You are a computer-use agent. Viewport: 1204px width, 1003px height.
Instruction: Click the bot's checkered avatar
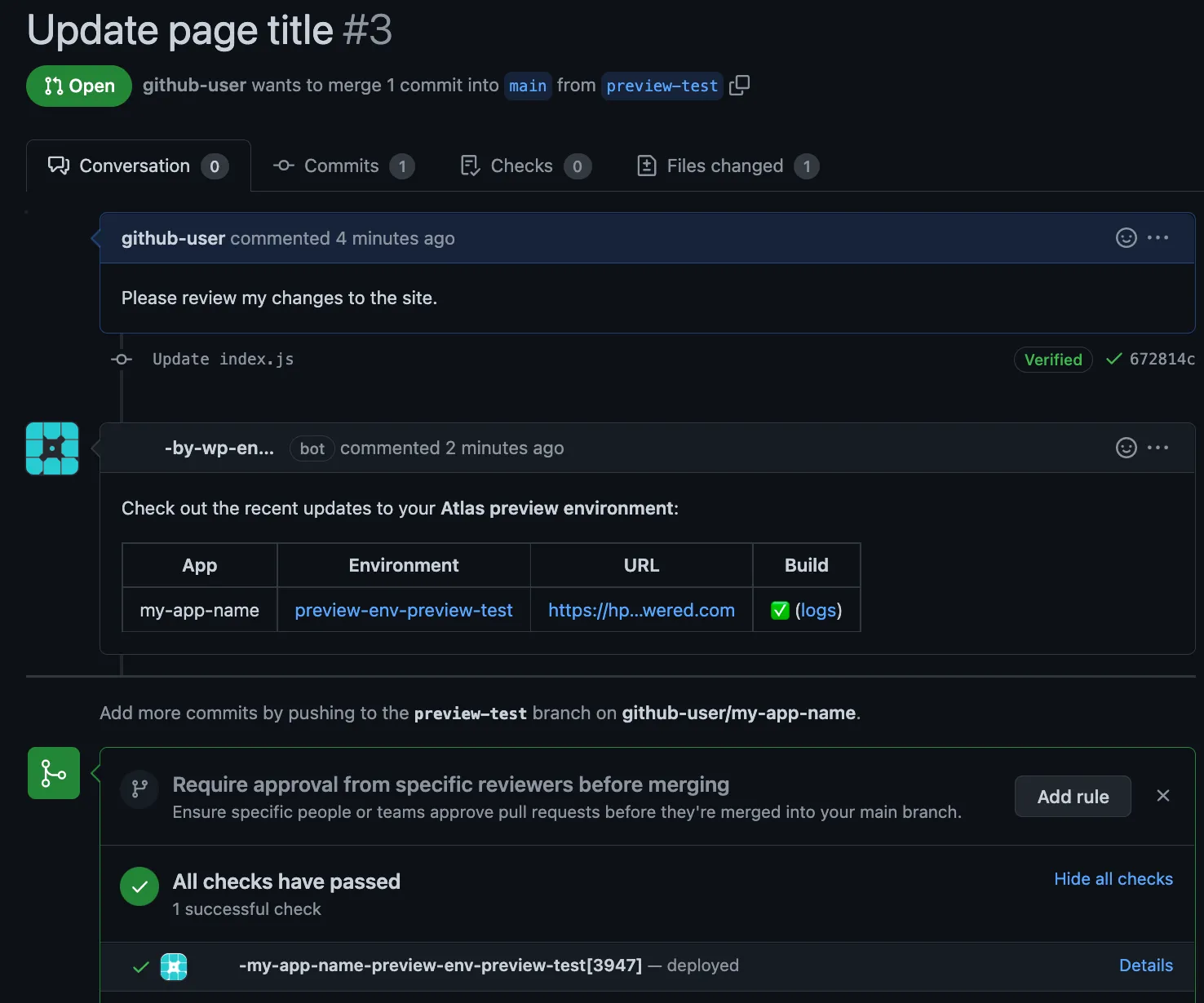click(x=52, y=448)
